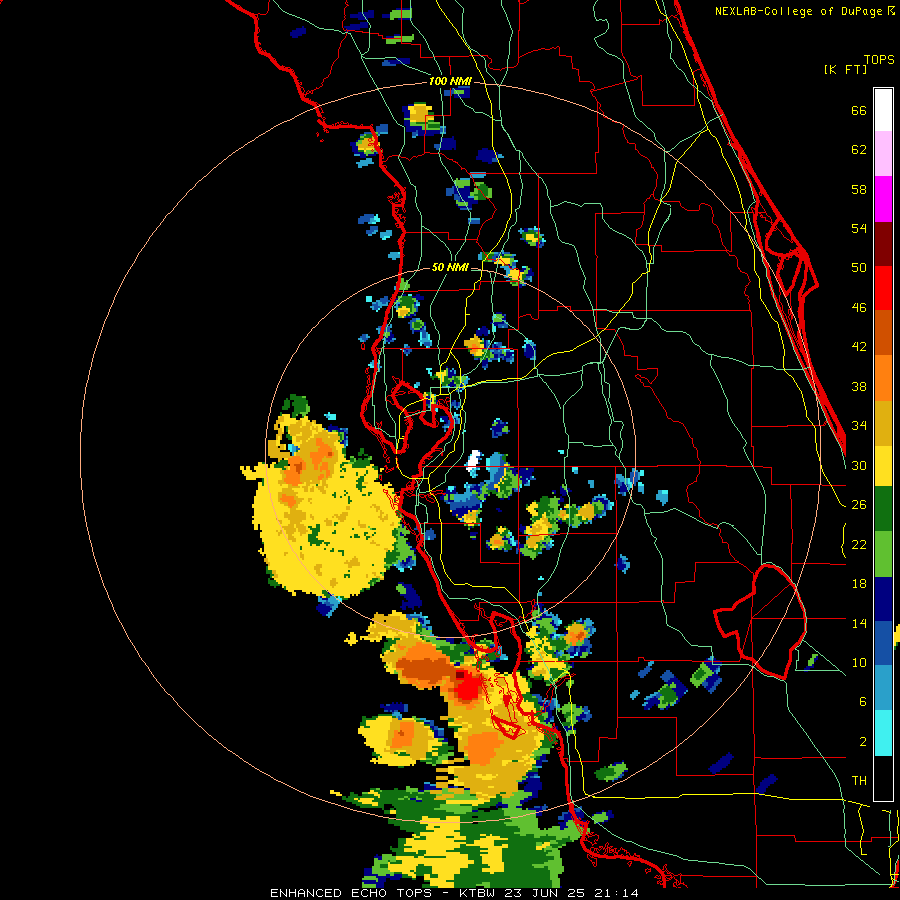Click the 62 value on the scale
Image resolution: width=900 pixels, height=900 pixels.
tap(859, 150)
